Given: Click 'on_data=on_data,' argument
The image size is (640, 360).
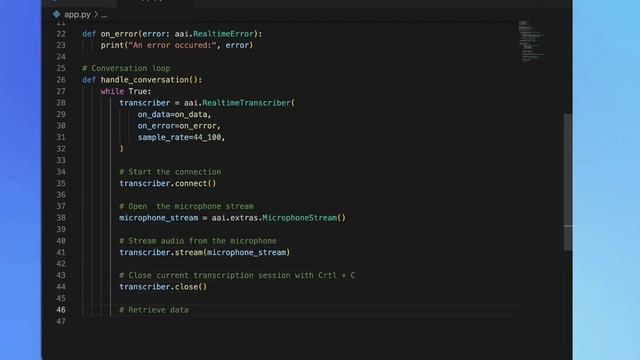Looking at the screenshot, I should point(174,114).
